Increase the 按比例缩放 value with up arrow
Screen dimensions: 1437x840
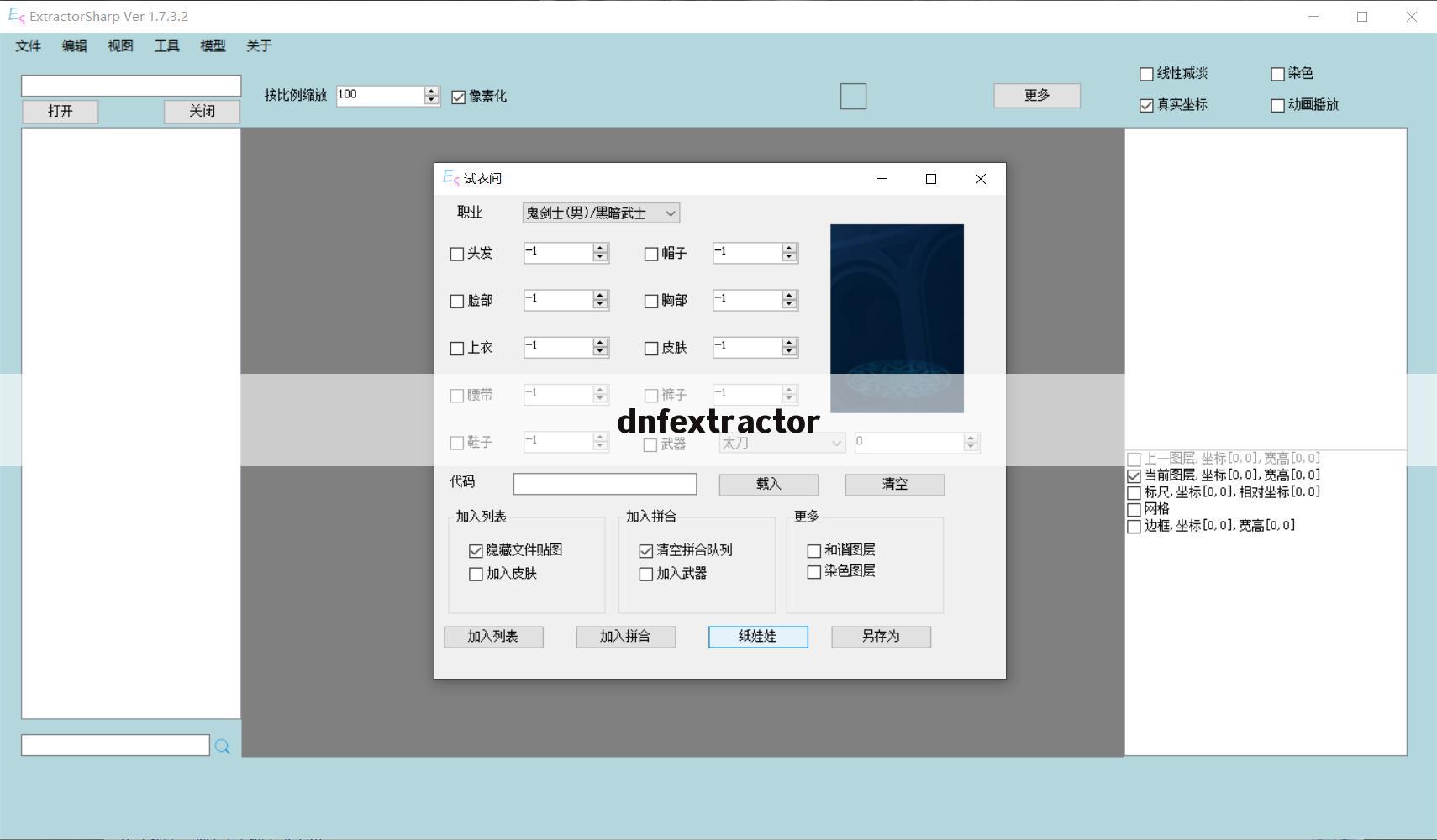[431, 92]
